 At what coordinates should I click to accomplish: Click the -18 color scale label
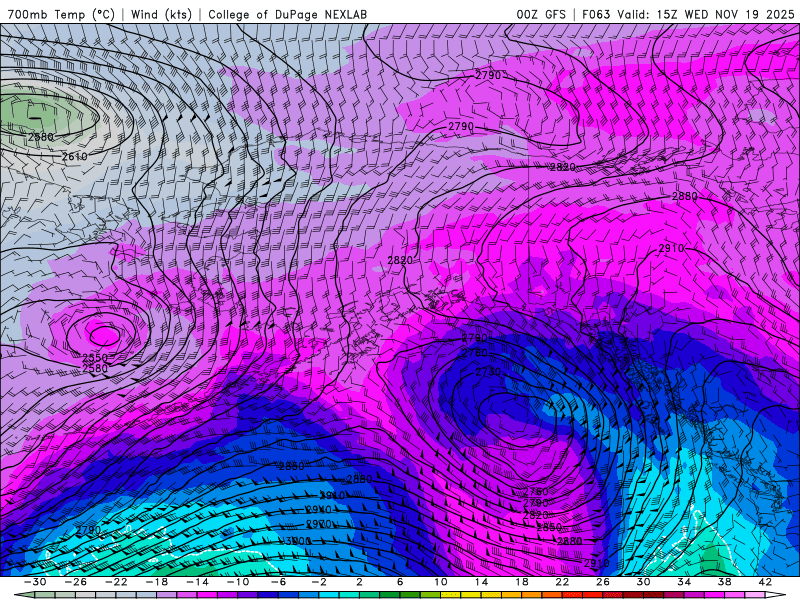157,582
